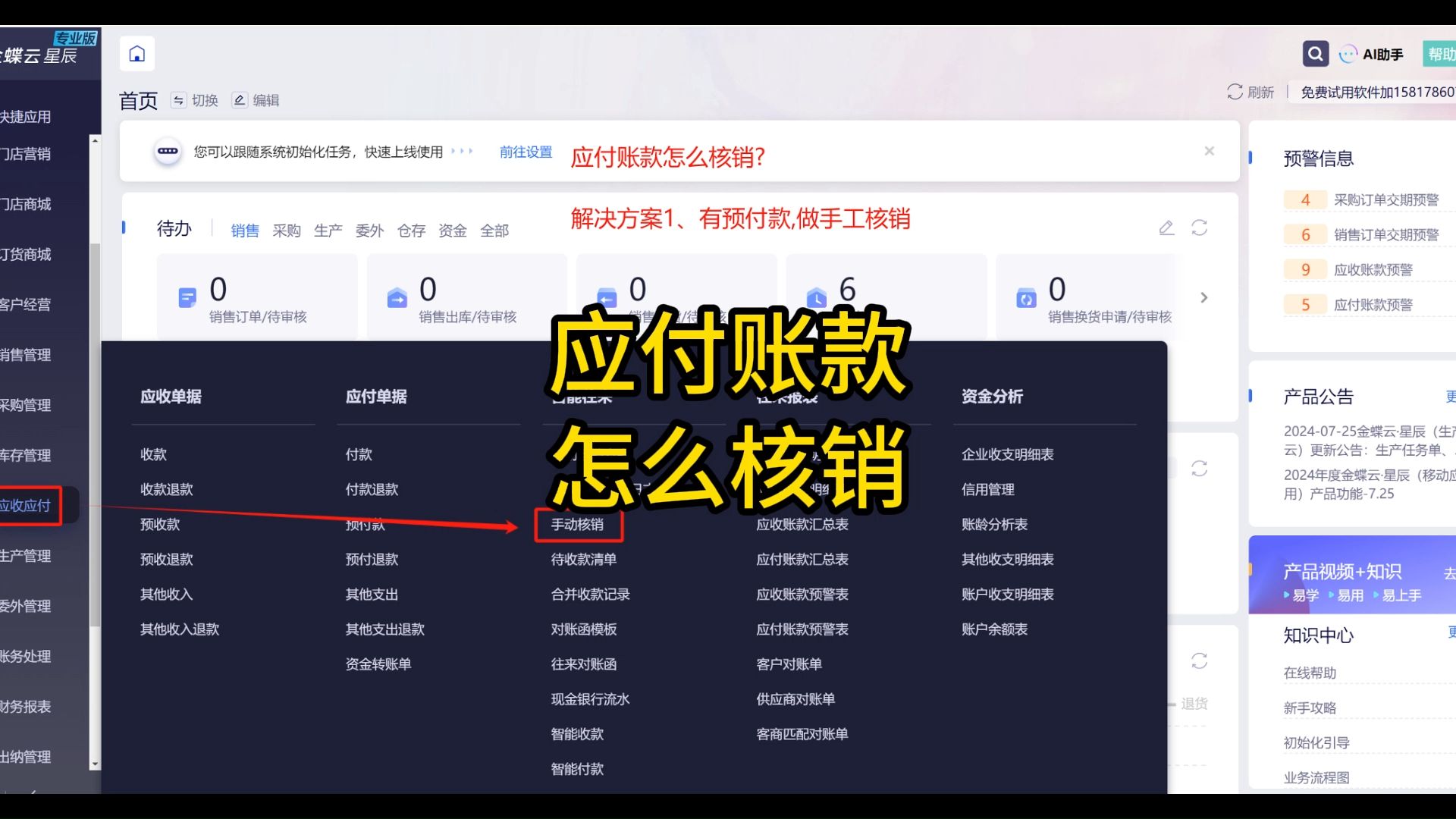This screenshot has height=819, width=1456.
Task: Click the 编辑 edit control next to 切换
Action: [x=256, y=100]
